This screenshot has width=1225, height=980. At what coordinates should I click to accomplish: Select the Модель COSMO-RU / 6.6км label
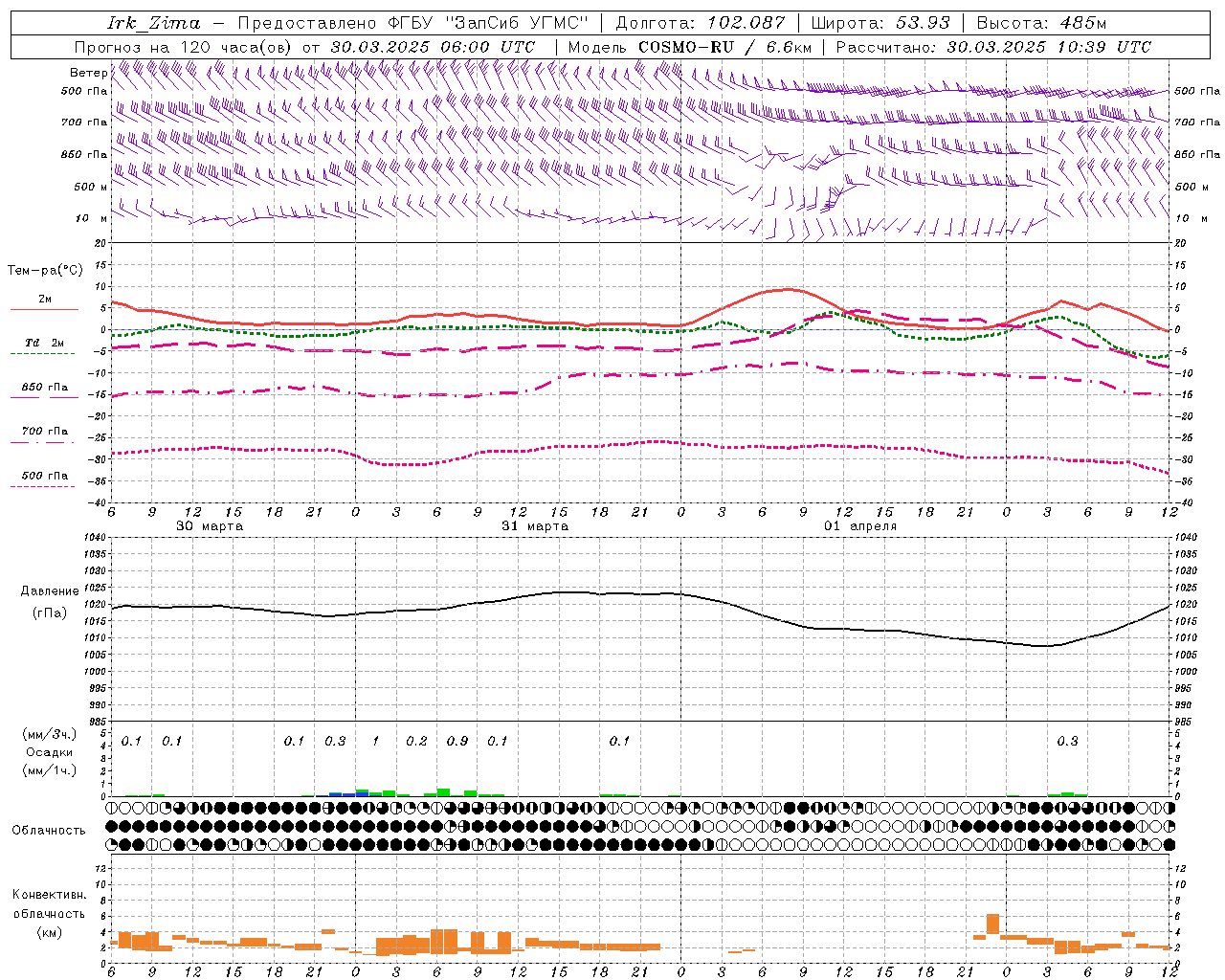point(690,47)
